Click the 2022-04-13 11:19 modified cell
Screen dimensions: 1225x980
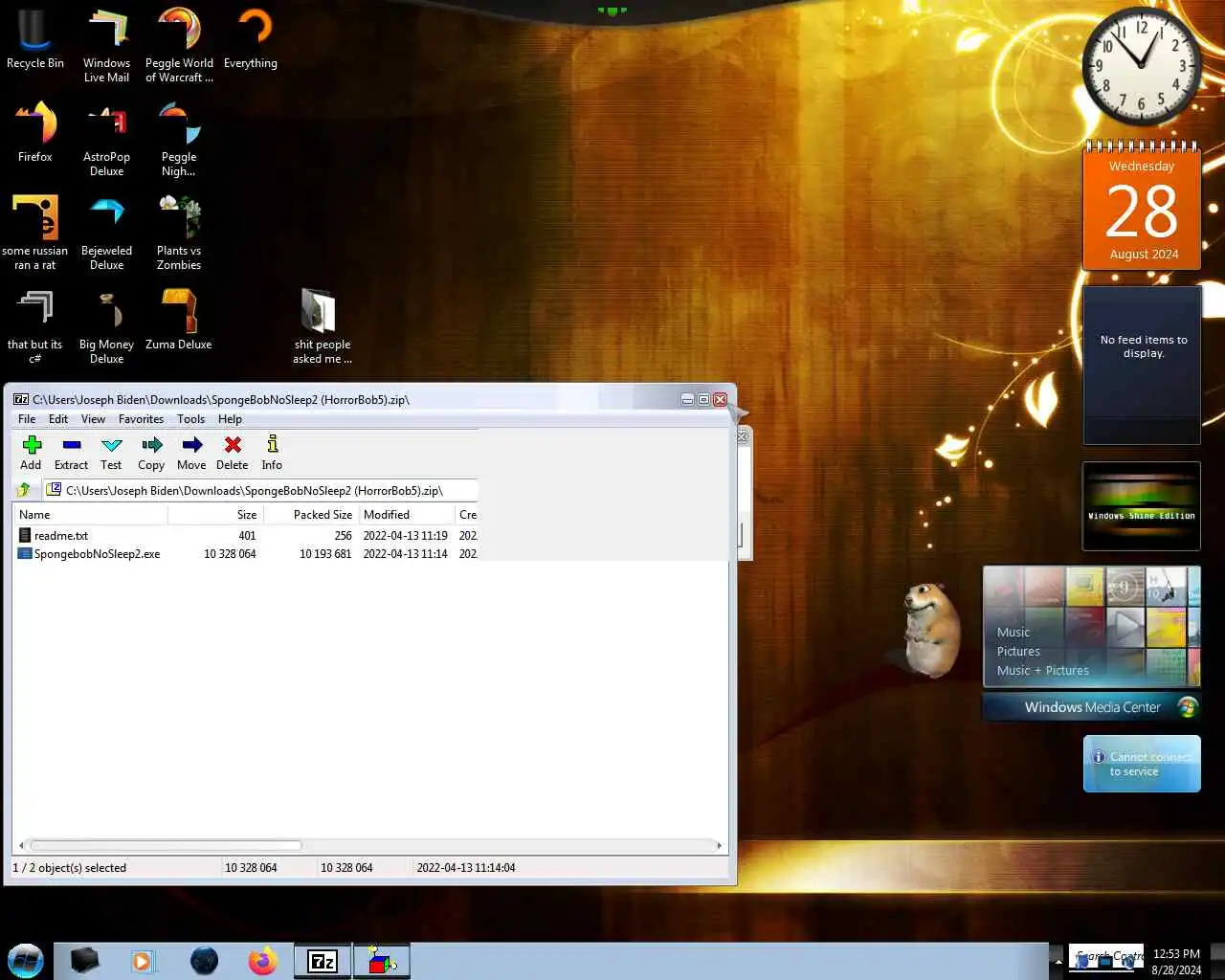(406, 536)
